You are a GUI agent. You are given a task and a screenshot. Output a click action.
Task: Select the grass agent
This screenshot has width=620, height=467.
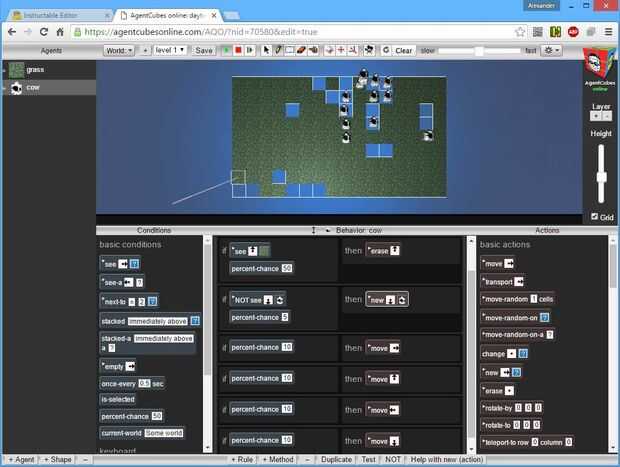click(49, 70)
